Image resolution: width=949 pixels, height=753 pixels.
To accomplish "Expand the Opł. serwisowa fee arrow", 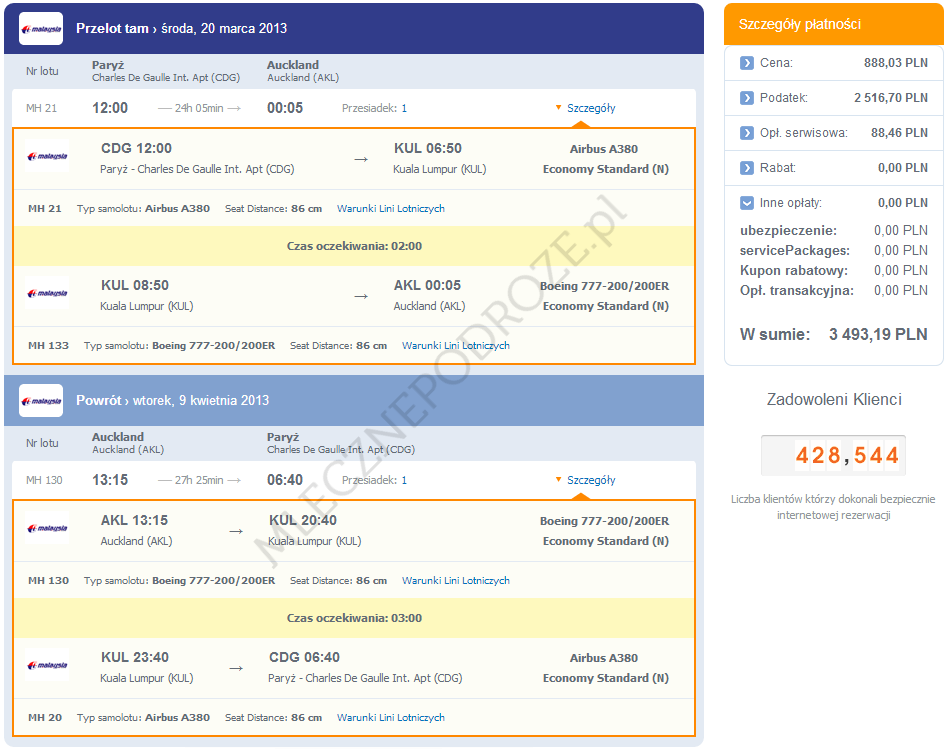I will [747, 132].
